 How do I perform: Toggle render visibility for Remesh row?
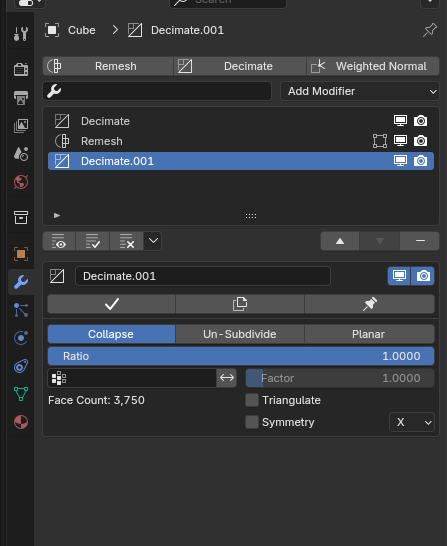[421, 141]
